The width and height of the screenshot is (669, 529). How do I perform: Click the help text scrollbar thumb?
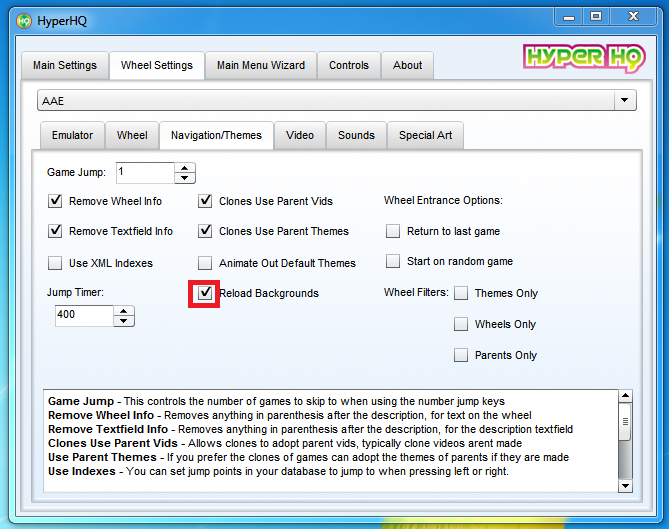(x=625, y=421)
